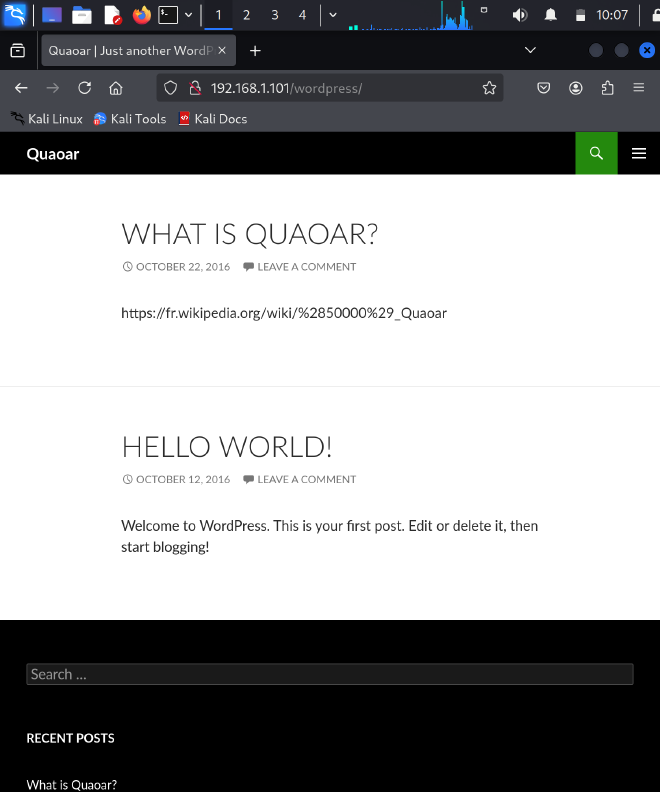The width and height of the screenshot is (660, 792).
Task: Go back to the previous page
Action: point(21,88)
